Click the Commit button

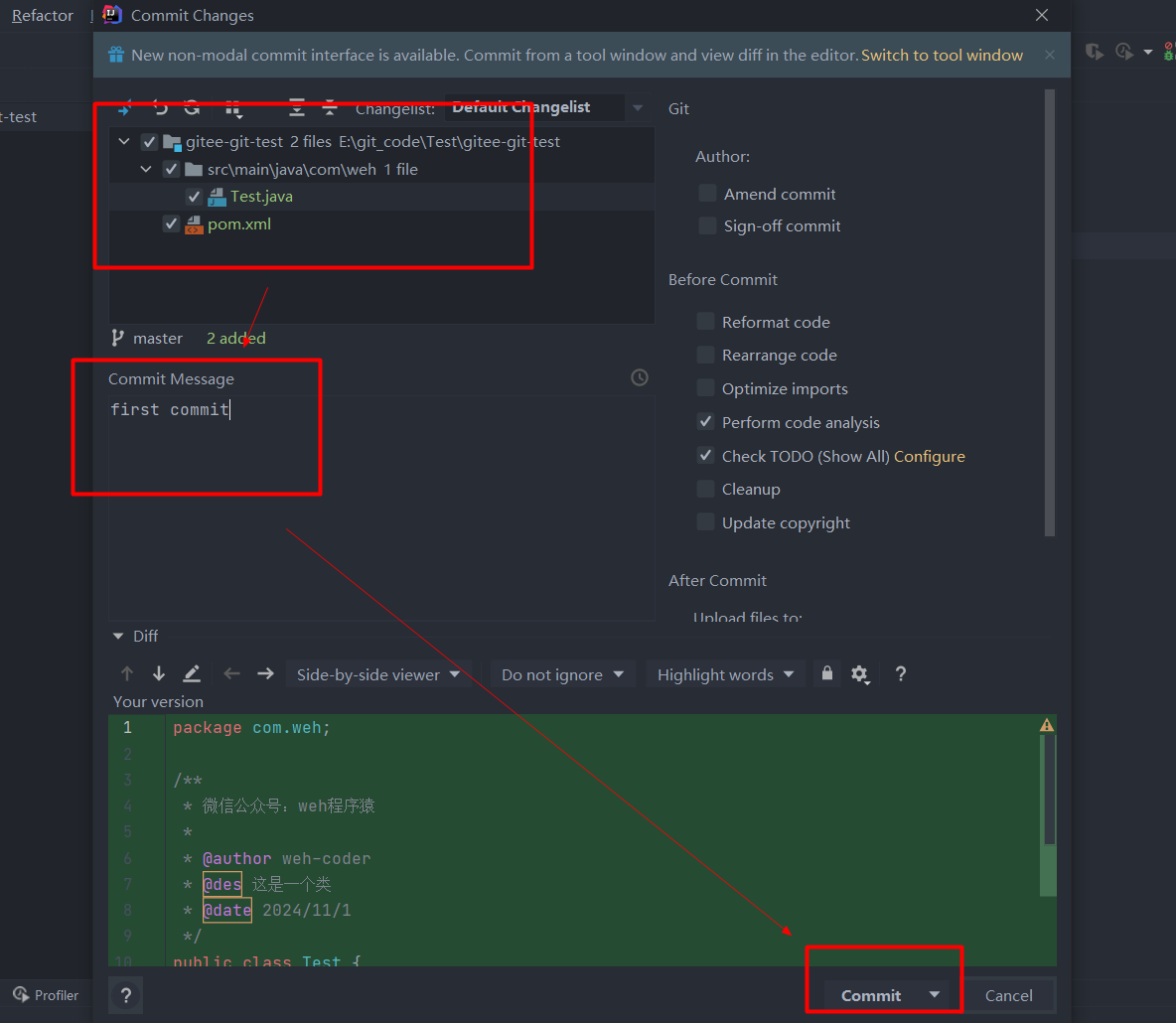tap(871, 995)
